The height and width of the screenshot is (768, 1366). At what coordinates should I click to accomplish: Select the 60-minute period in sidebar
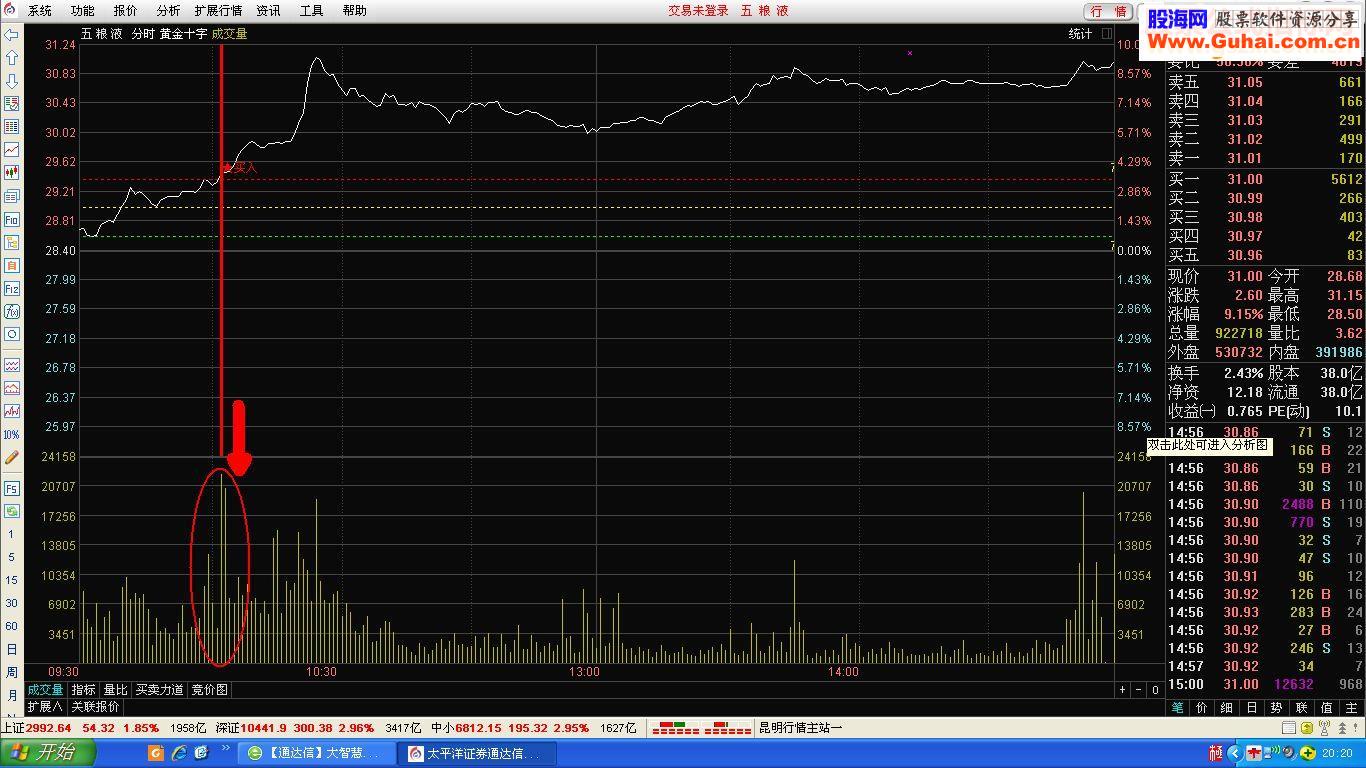pyautogui.click(x=12, y=626)
